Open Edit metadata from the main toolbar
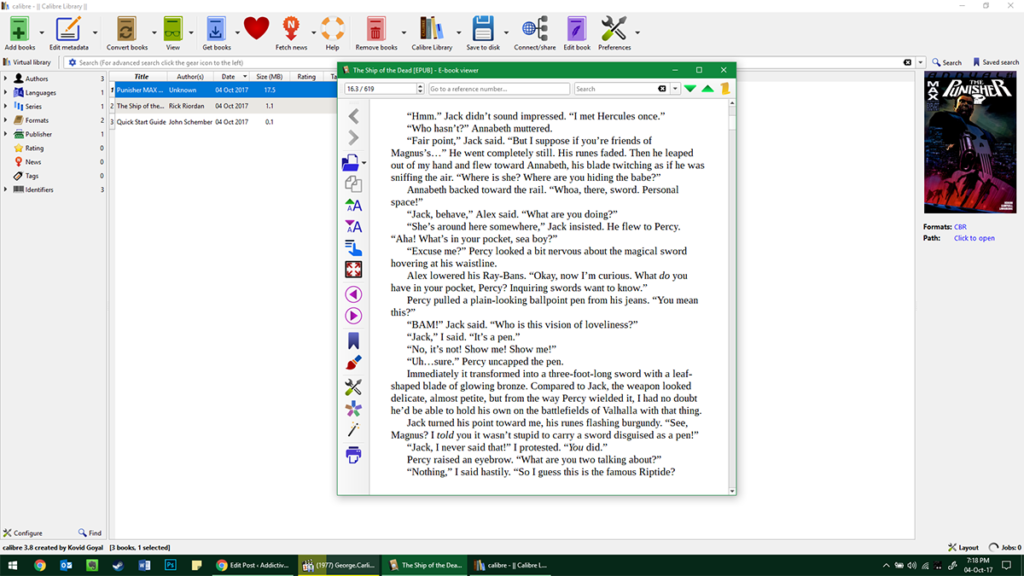 (x=68, y=31)
